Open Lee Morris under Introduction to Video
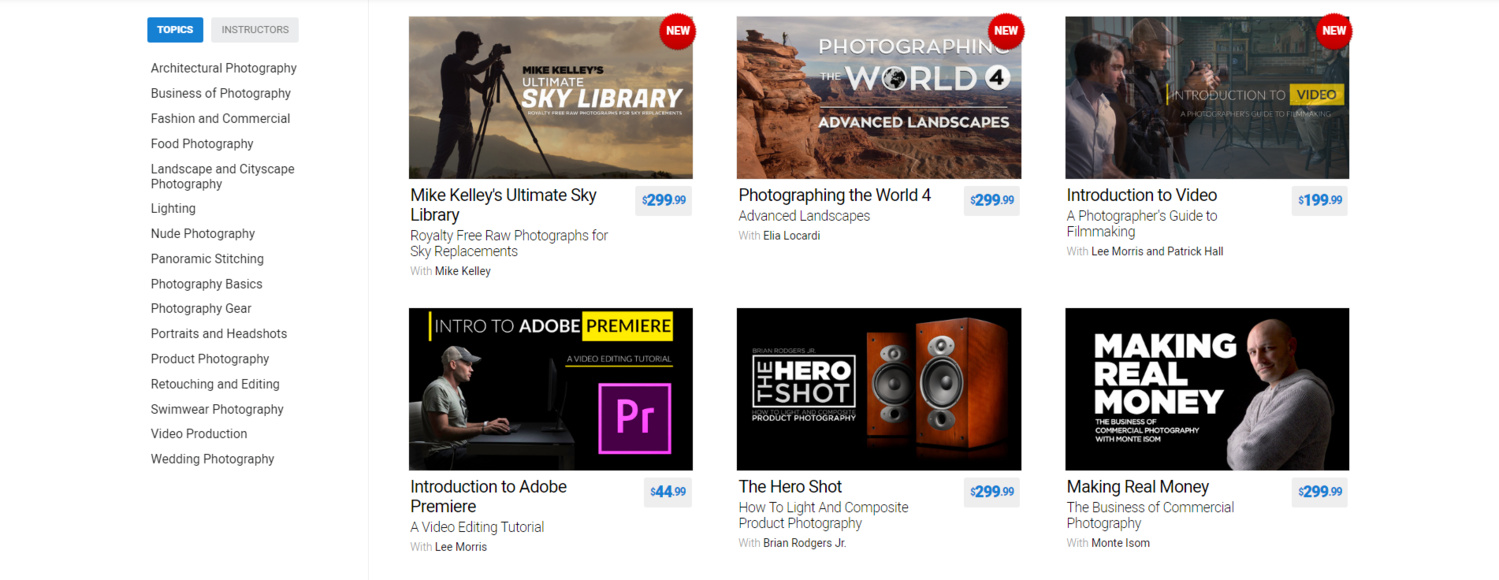1499x580 pixels. (1116, 252)
